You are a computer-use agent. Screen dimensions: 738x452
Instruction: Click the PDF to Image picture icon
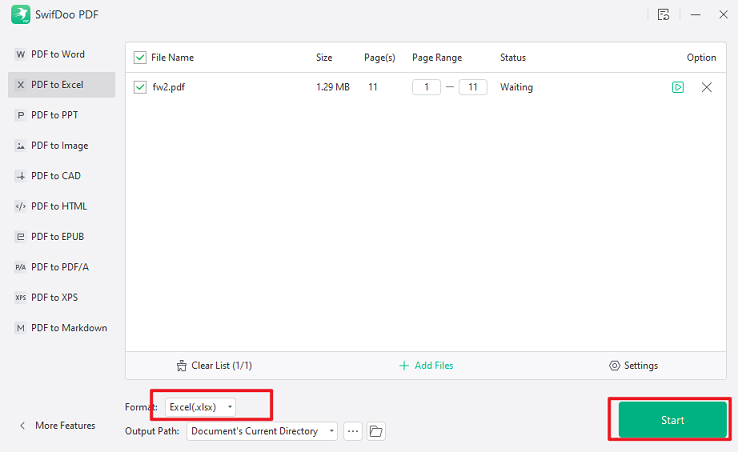[x=20, y=146]
